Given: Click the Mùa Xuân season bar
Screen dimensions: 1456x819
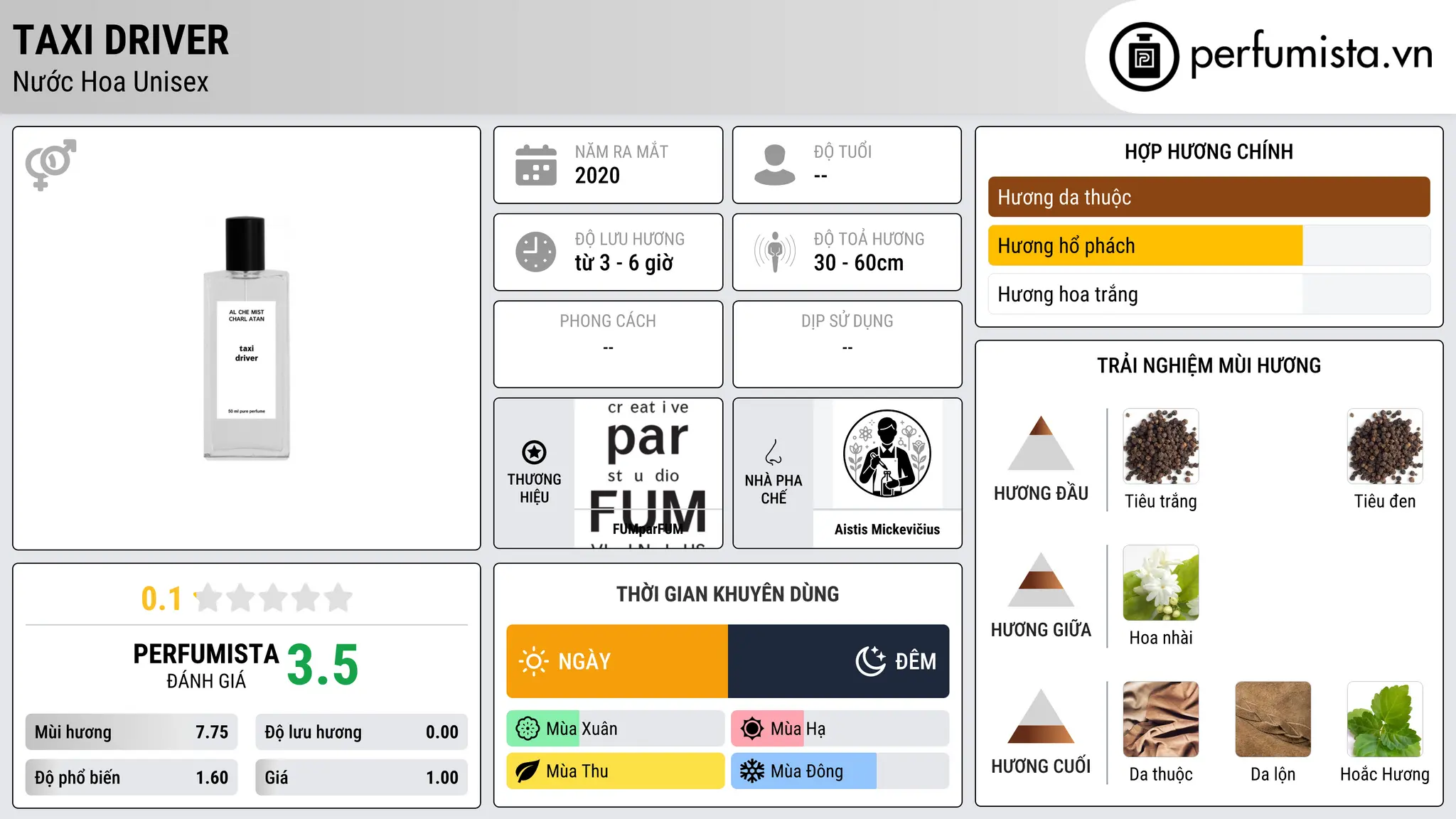Looking at the screenshot, I should pyautogui.click(x=616, y=729).
